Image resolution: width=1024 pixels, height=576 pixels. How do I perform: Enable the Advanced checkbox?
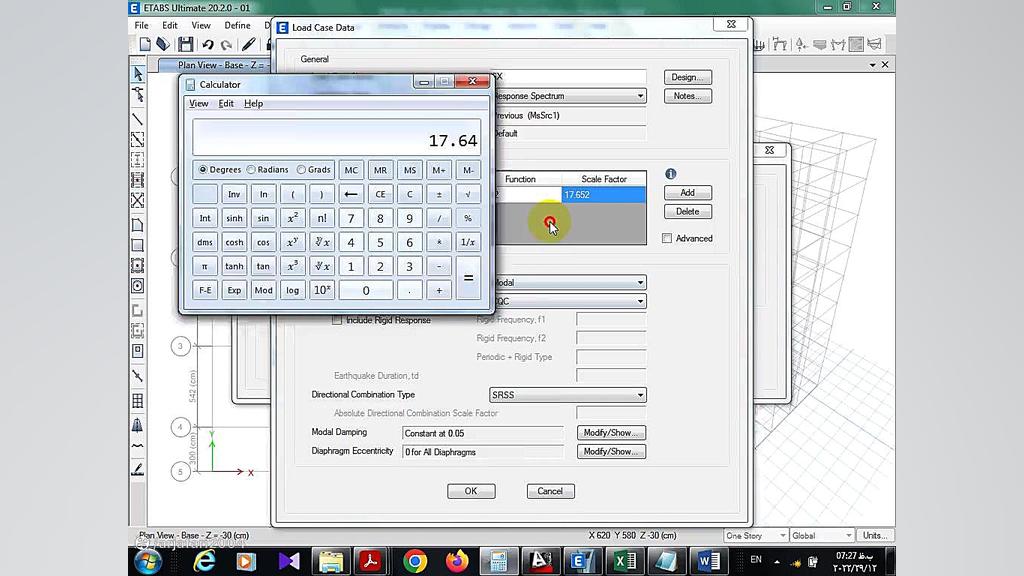pyautogui.click(x=667, y=238)
